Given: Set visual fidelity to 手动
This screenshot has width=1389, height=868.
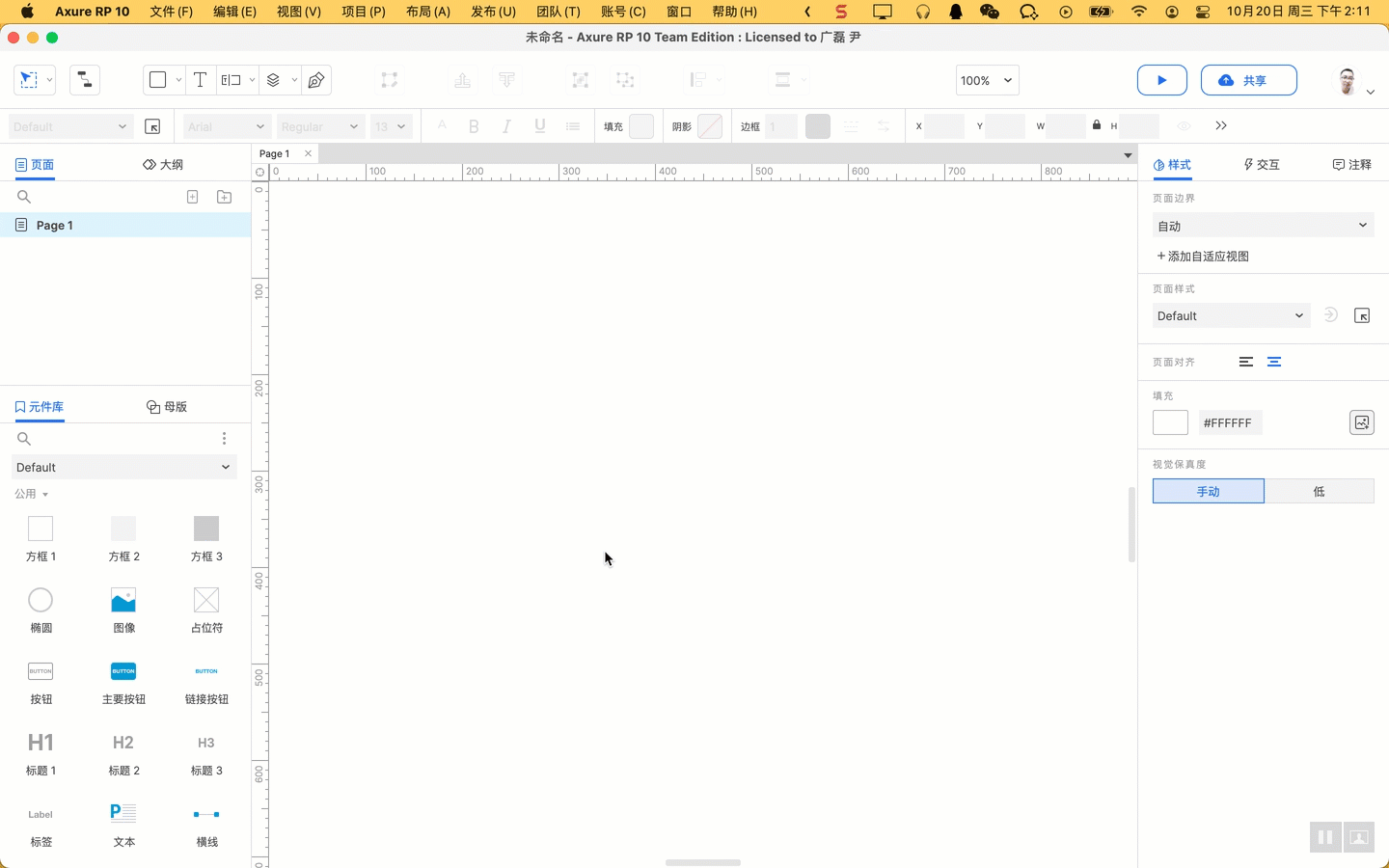Looking at the screenshot, I should click(1208, 491).
